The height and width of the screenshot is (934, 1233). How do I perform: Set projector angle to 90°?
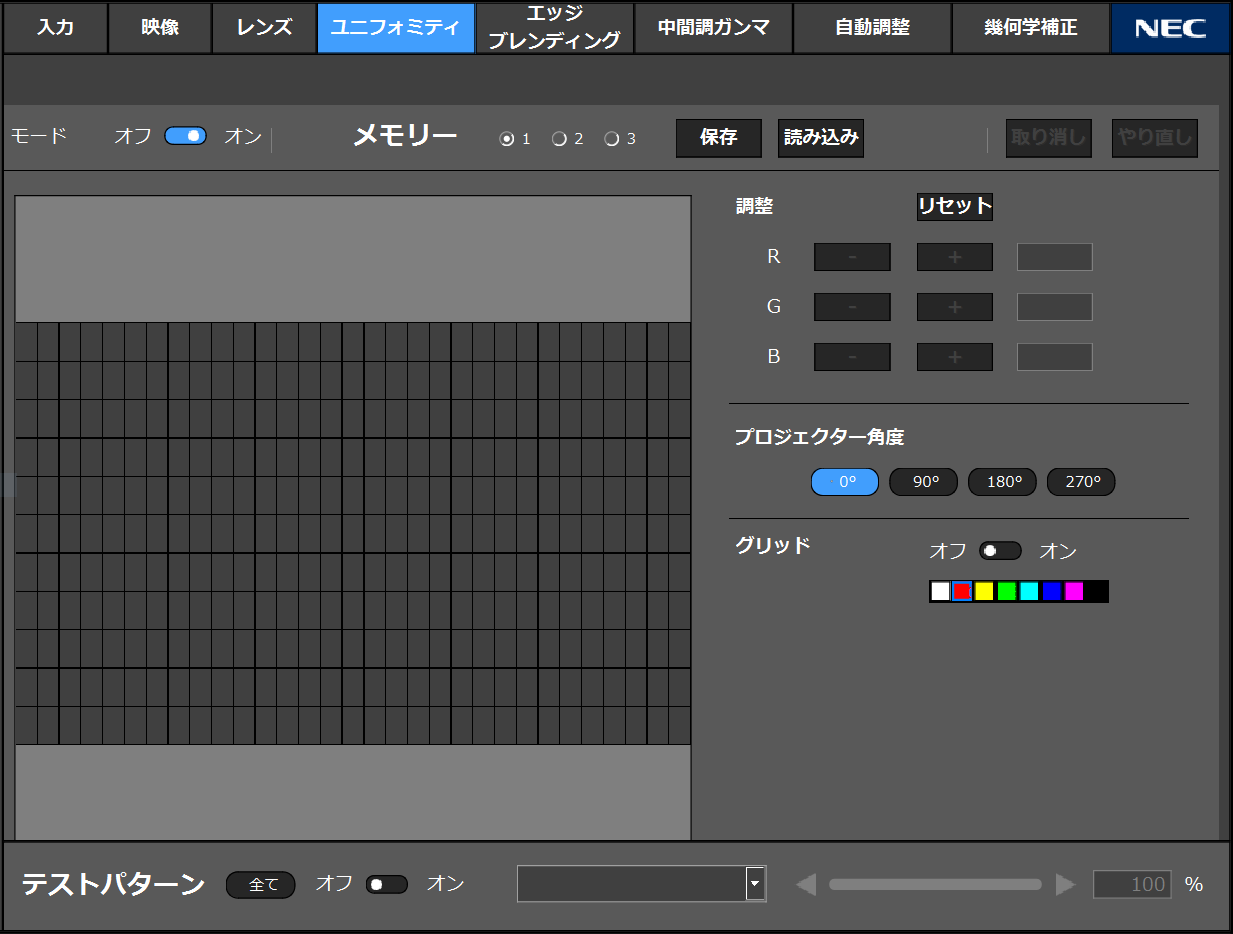(x=923, y=482)
